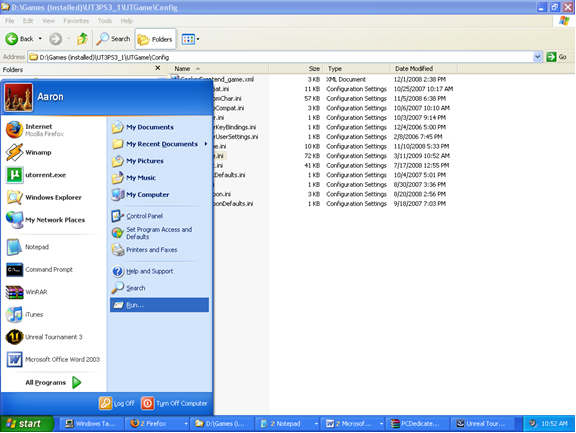
Task: Open Microsoft Office Word 2003
Action: 53,359
